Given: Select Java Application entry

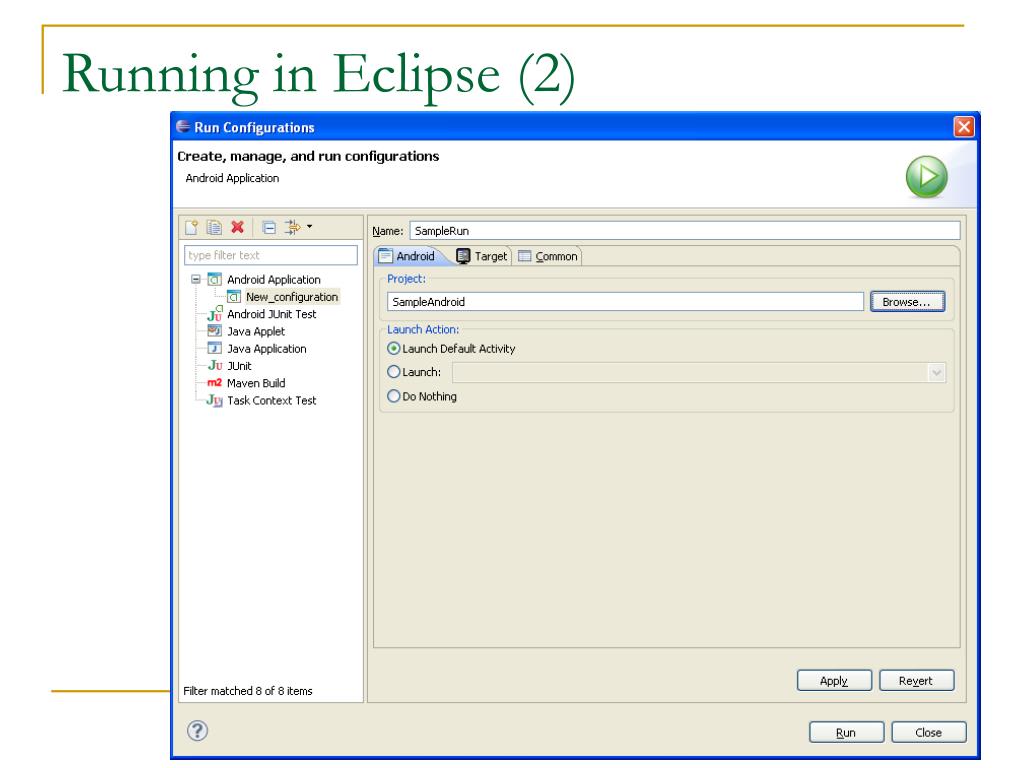Looking at the screenshot, I should pos(266,349).
